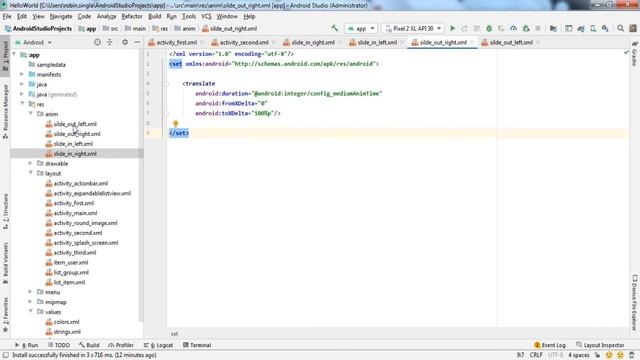Image resolution: width=640 pixels, height=360 pixels.
Task: Click Attach Debugger to Android Process icon
Action: (526, 29)
